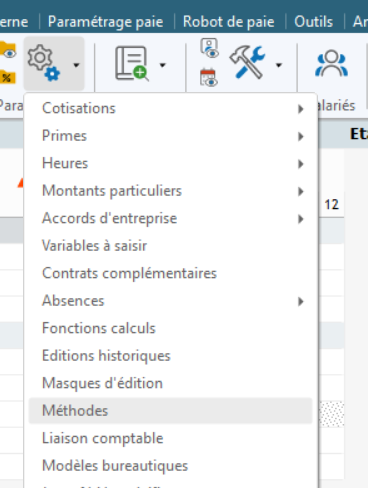Click the blue salariés people icon
Viewport: 368px width, 488px height.
click(x=331, y=63)
